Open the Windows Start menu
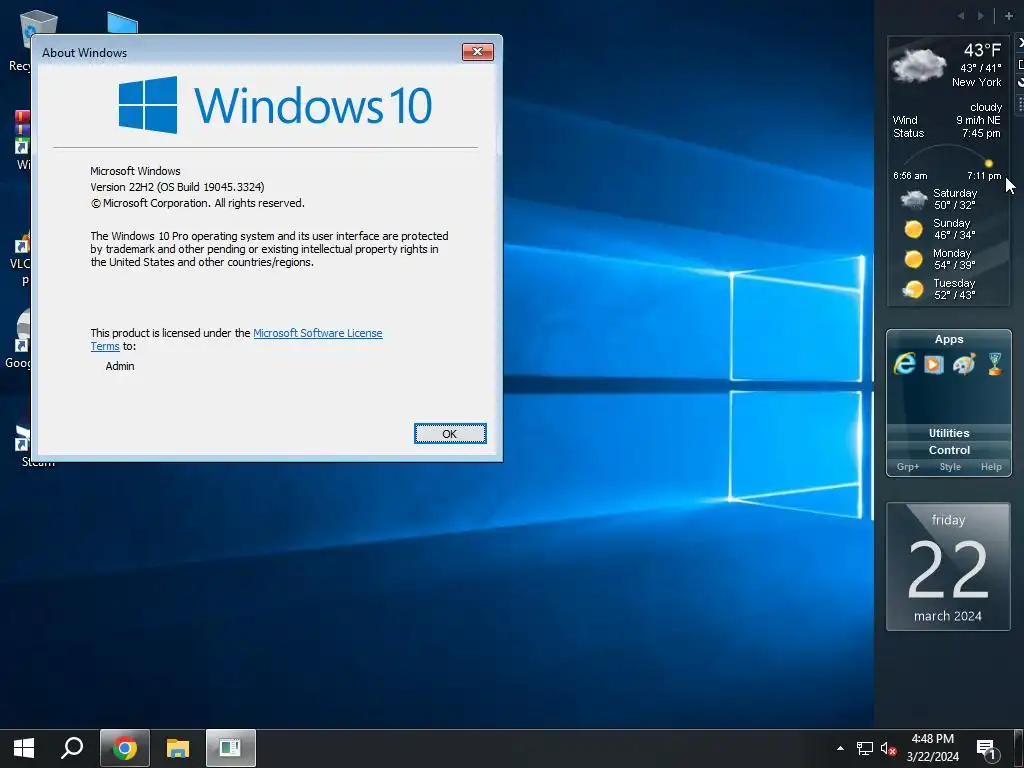 [24, 748]
